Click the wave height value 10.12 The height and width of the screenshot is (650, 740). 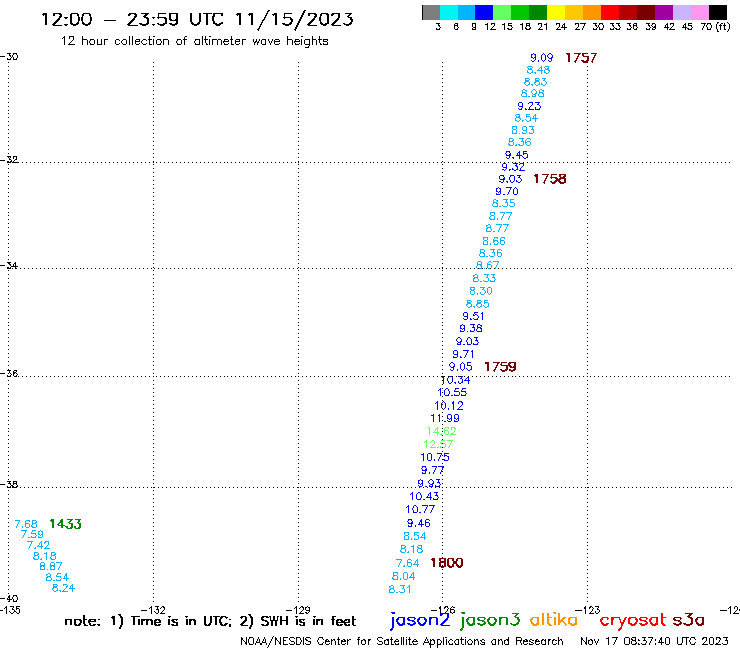[x=449, y=405]
